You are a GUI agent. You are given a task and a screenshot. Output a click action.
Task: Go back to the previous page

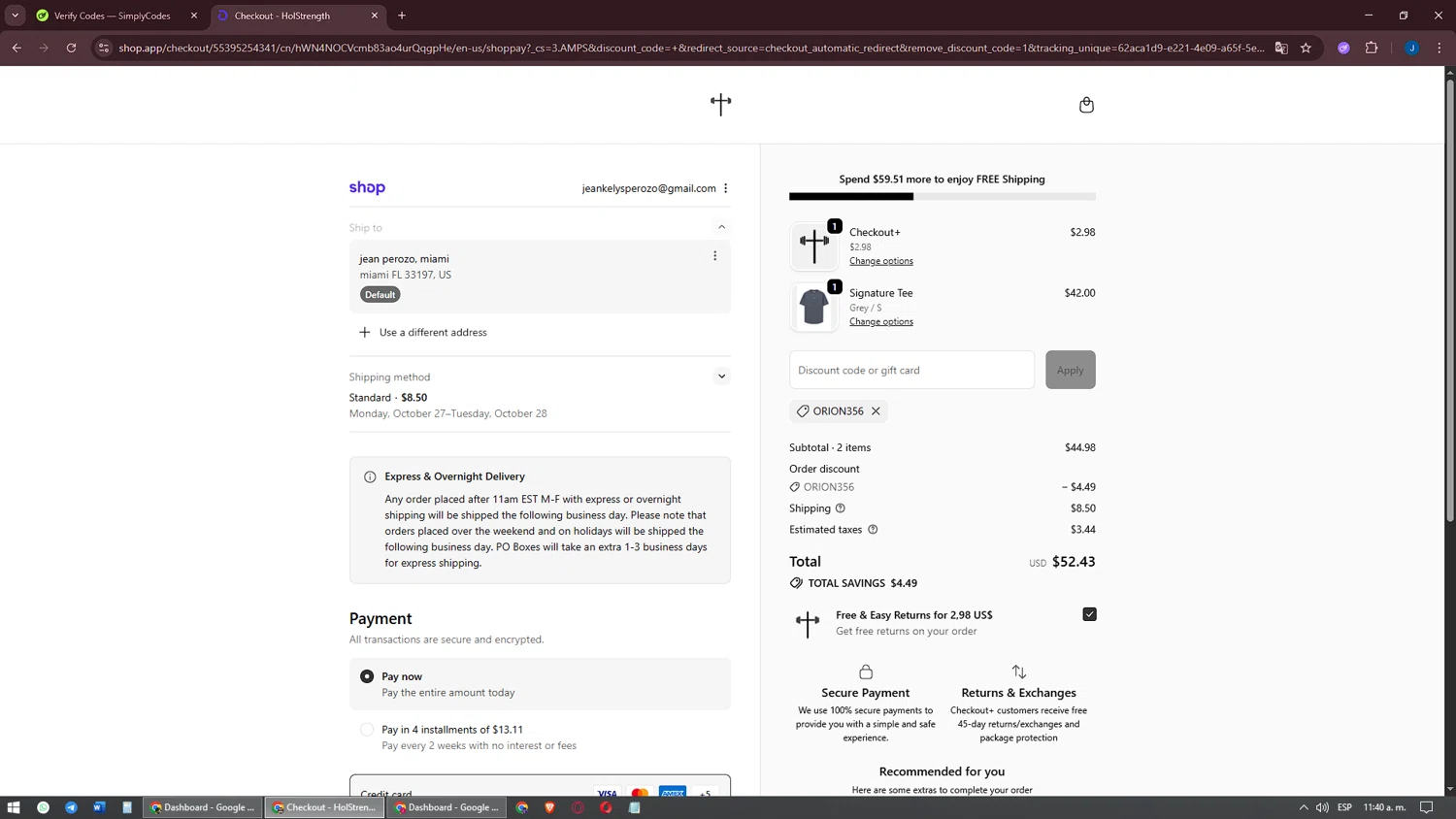point(17,48)
